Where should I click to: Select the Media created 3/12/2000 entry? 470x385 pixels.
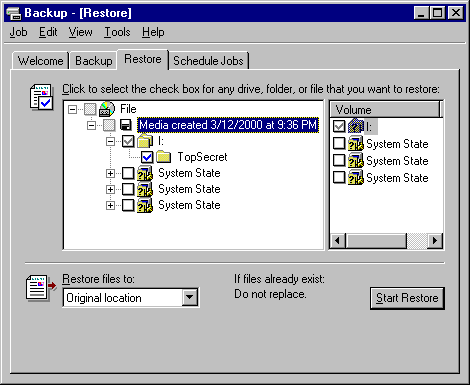(x=228, y=125)
